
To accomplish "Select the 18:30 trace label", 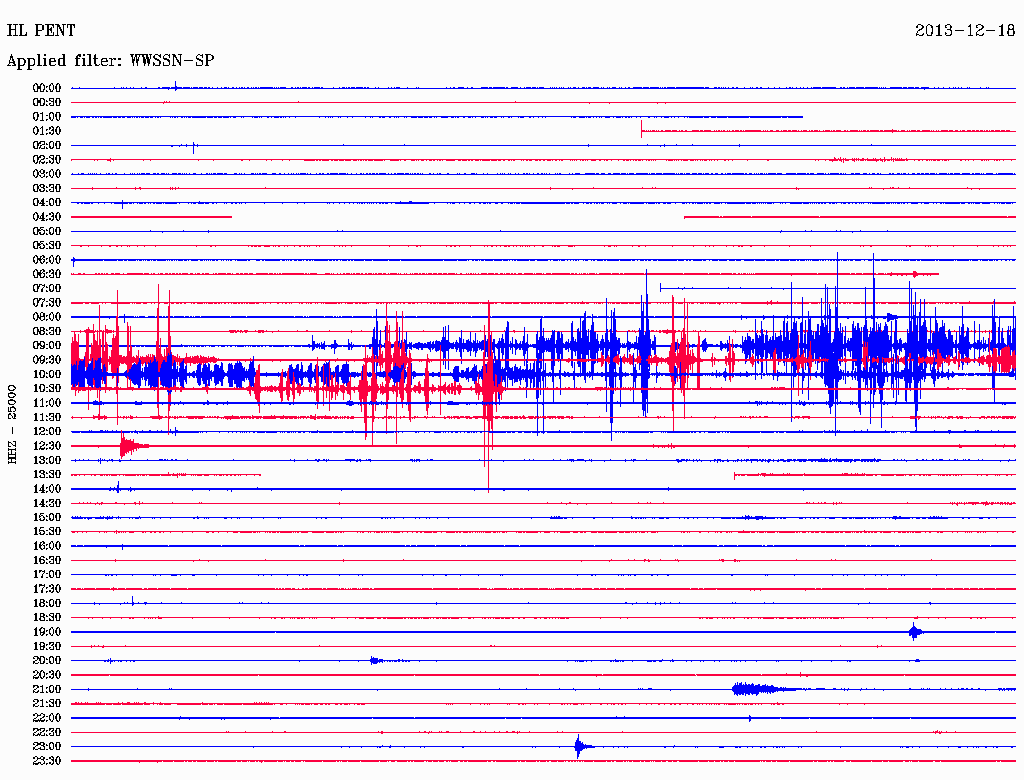I will pos(47,618).
